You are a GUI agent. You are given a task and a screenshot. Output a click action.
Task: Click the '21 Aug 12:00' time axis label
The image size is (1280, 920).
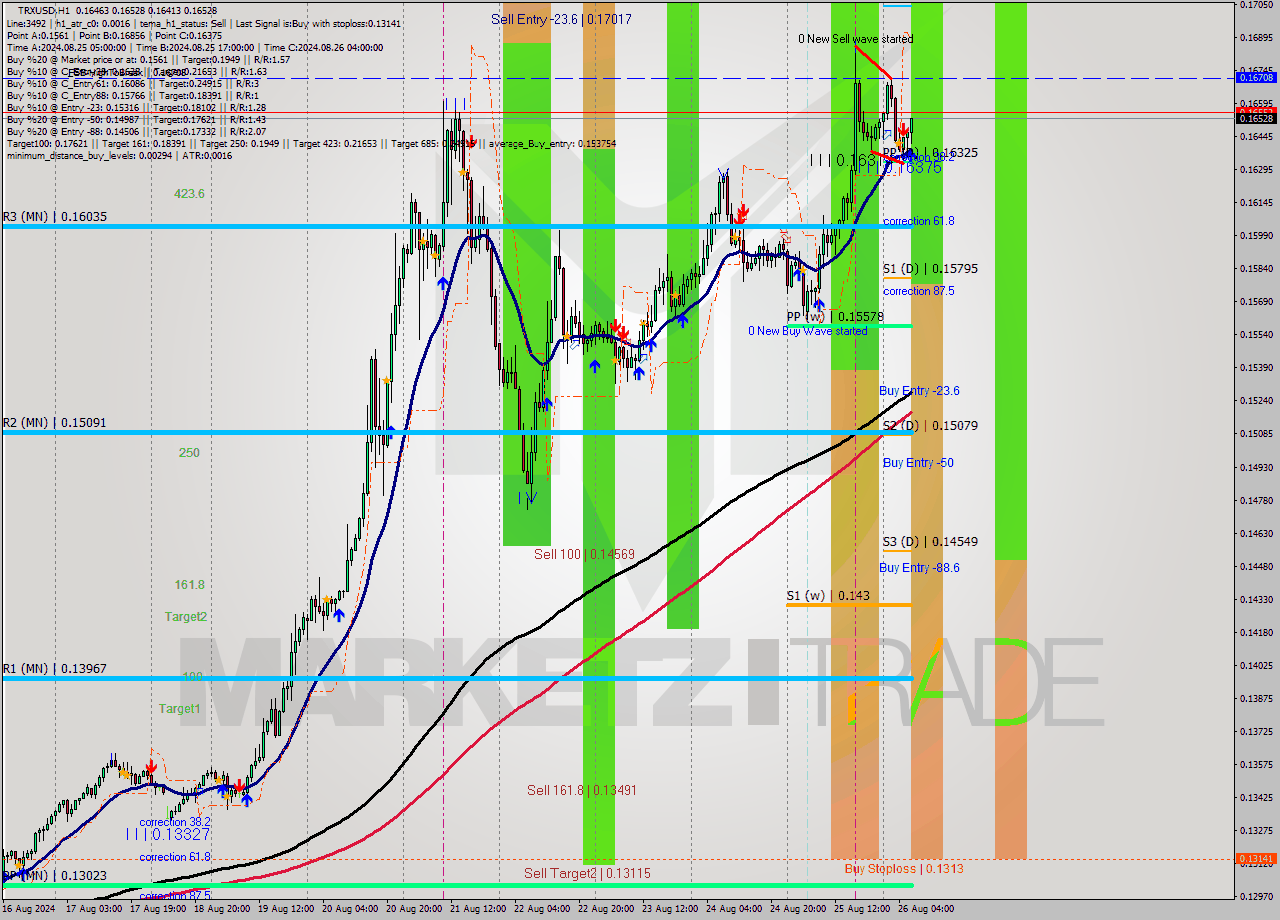pos(479,909)
